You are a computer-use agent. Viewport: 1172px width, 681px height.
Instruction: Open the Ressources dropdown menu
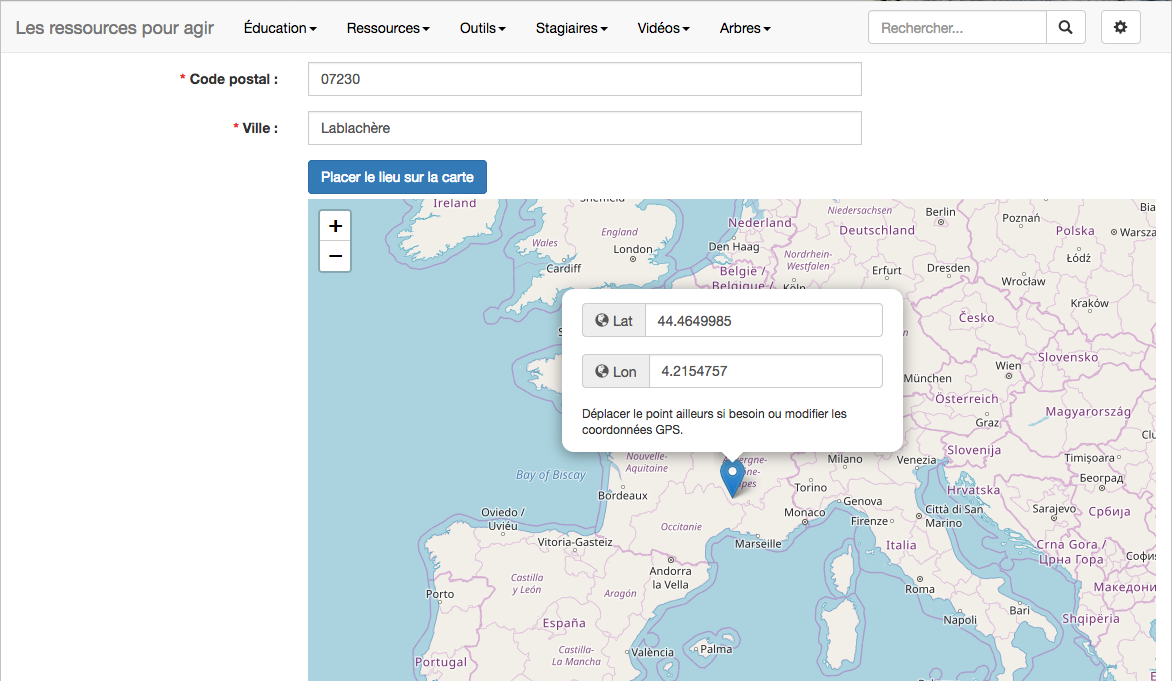coord(388,28)
